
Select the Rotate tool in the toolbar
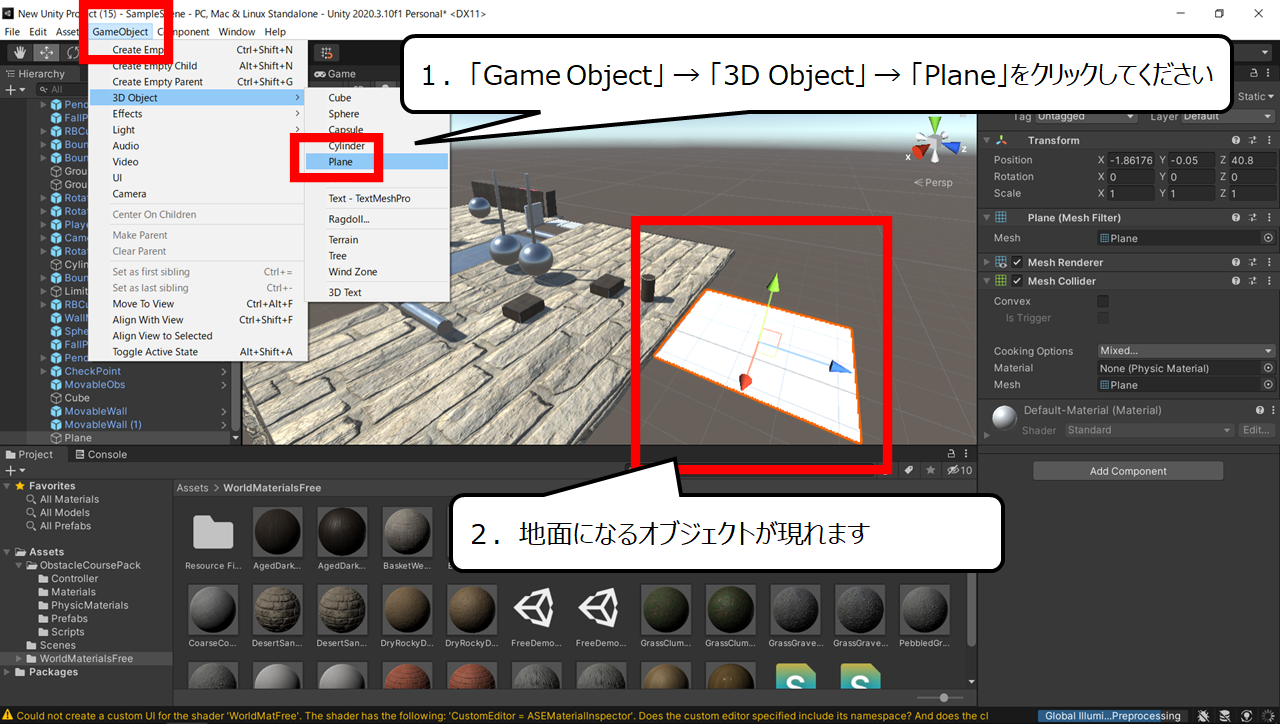[x=73, y=52]
